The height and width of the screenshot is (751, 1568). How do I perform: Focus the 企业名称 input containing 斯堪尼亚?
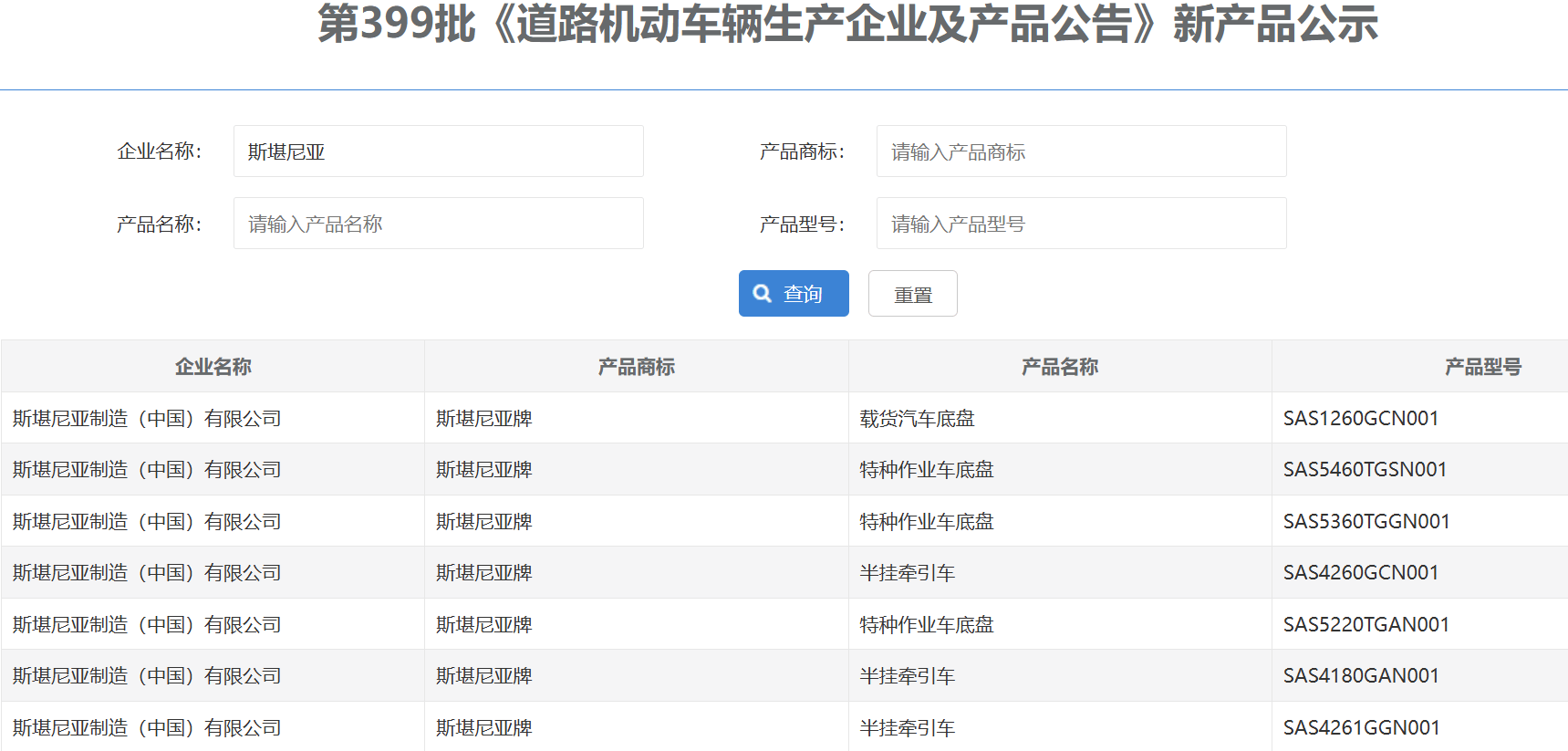(439, 151)
